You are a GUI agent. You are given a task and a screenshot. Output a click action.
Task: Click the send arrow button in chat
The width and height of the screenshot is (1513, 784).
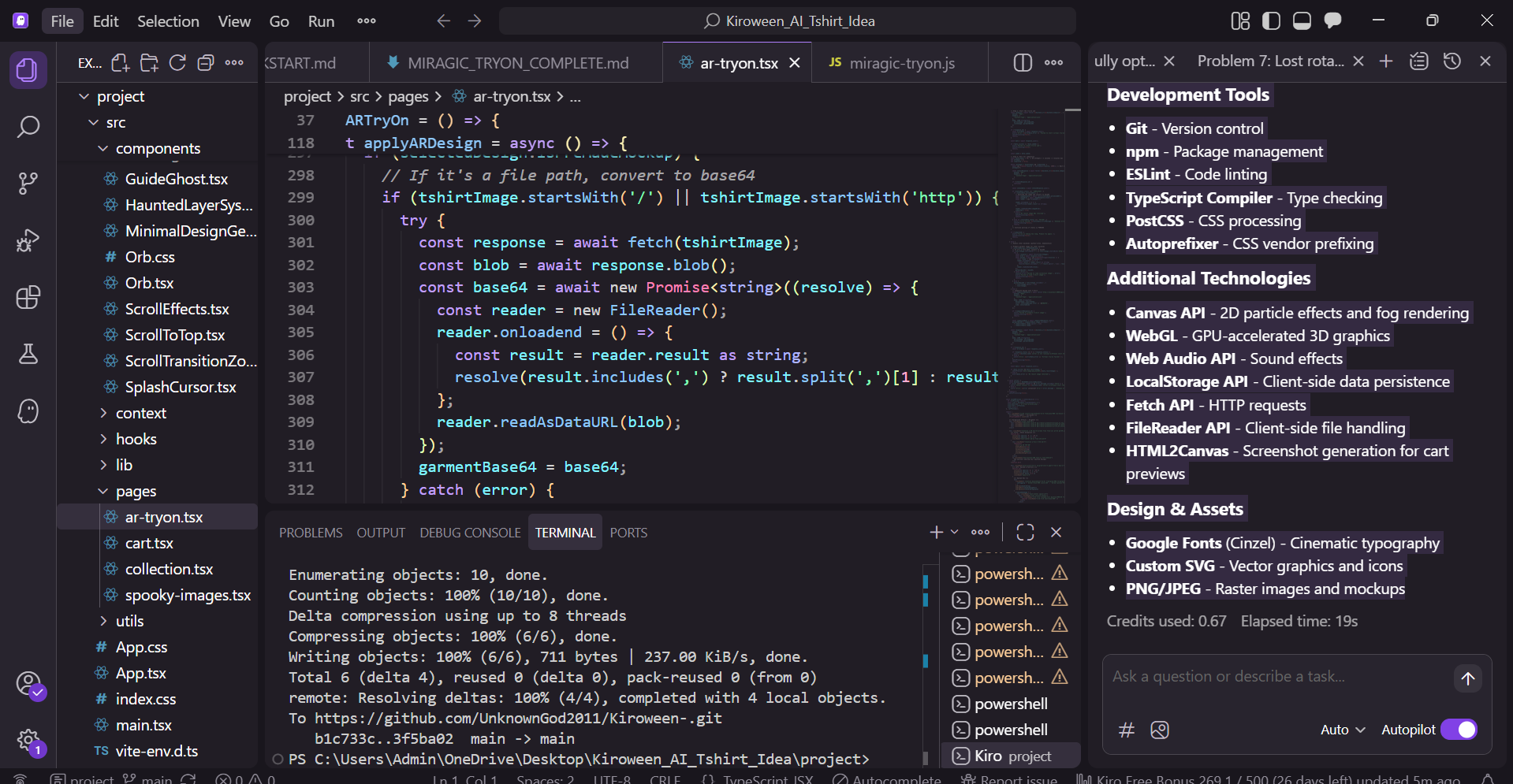(x=1467, y=678)
